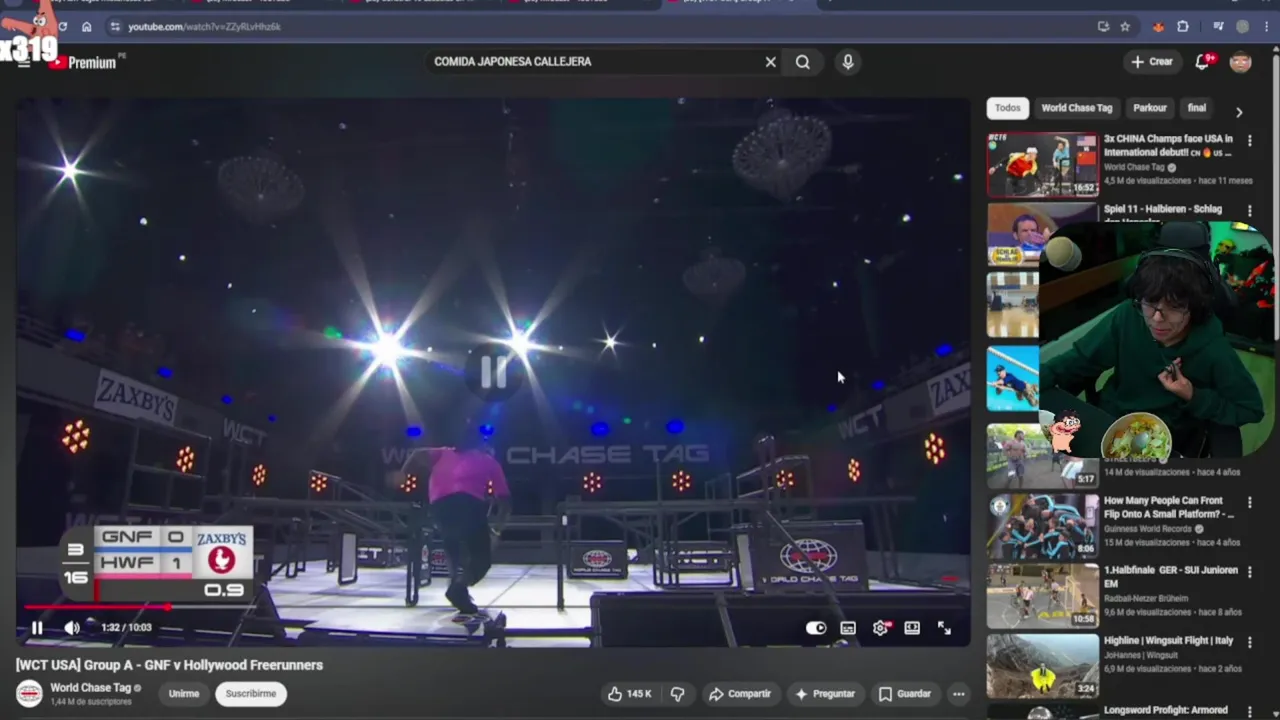1280x720 pixels.
Task: Bookmark this page with the star
Action: click(1125, 27)
